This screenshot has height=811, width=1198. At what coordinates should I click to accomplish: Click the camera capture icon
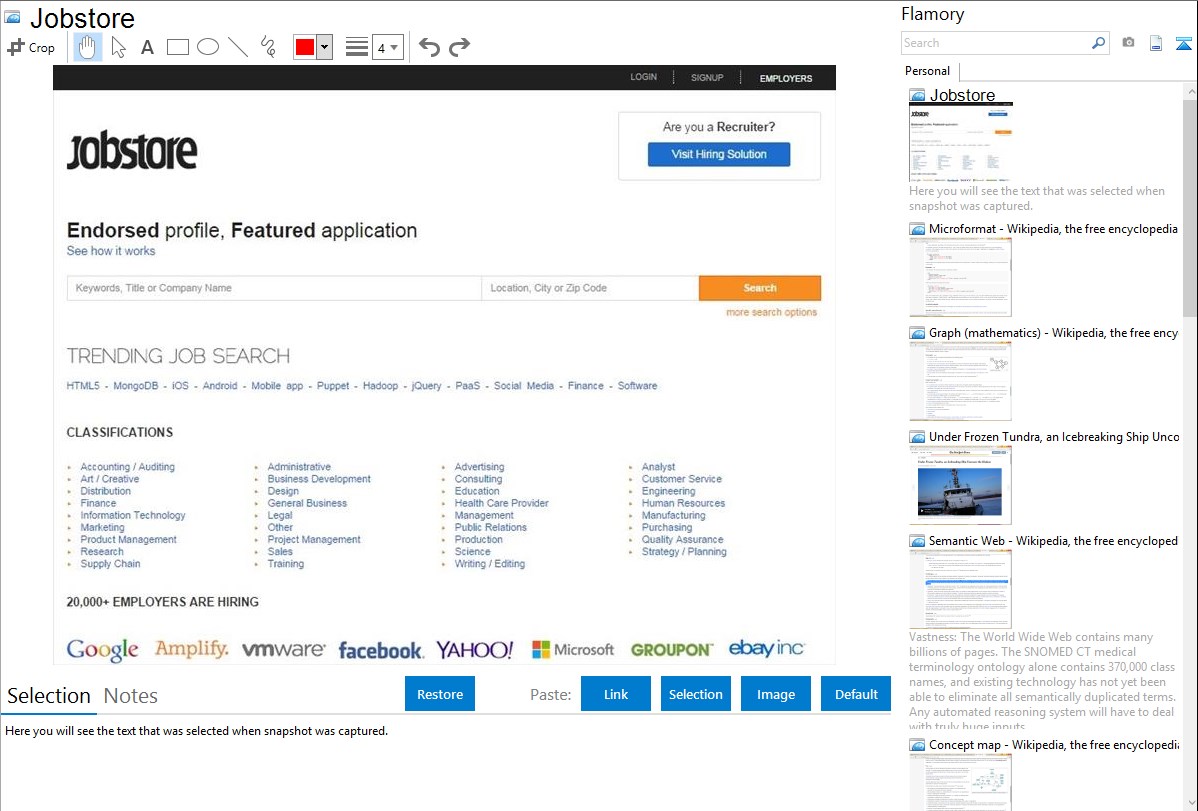click(x=1128, y=43)
